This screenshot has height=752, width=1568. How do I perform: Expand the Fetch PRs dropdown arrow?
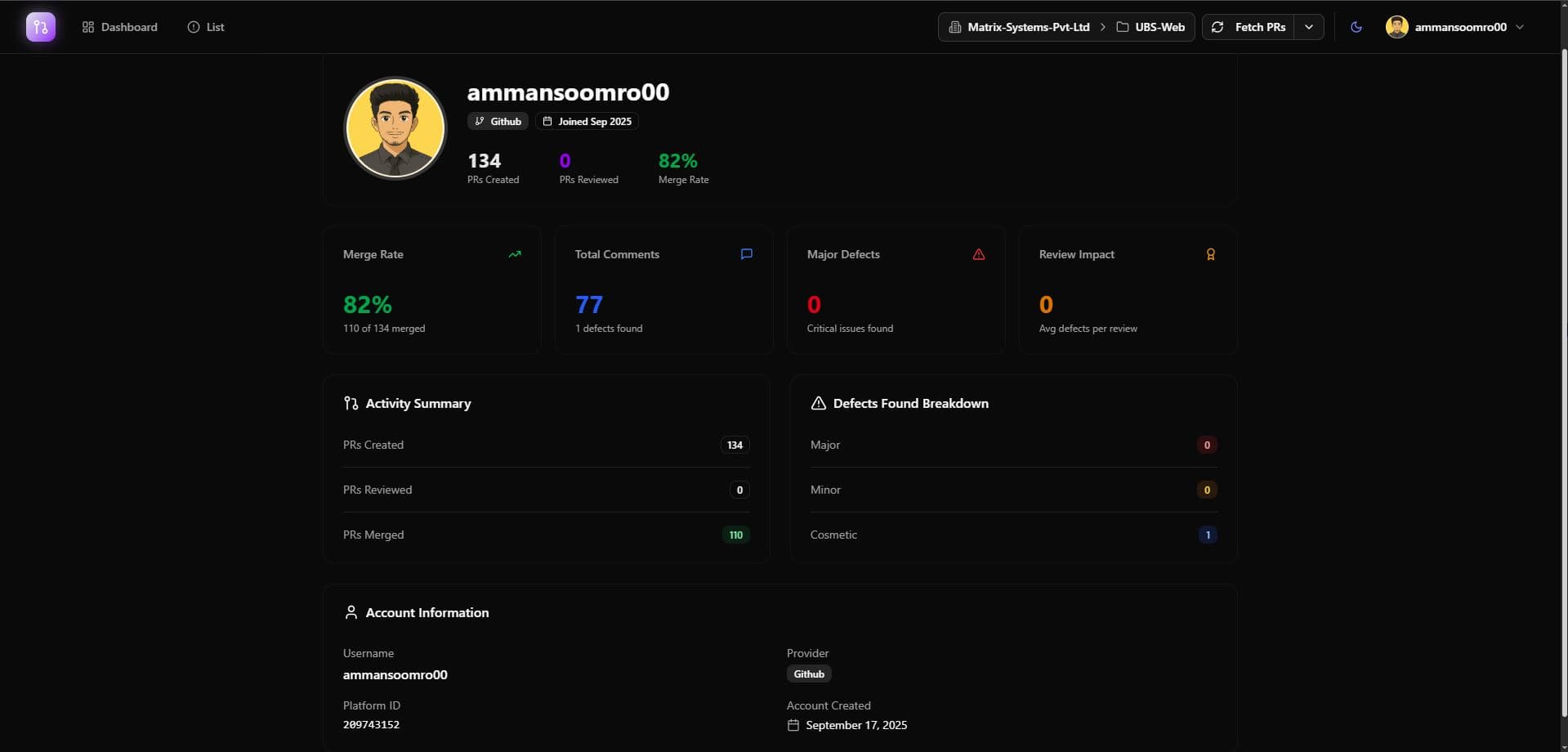(1309, 27)
